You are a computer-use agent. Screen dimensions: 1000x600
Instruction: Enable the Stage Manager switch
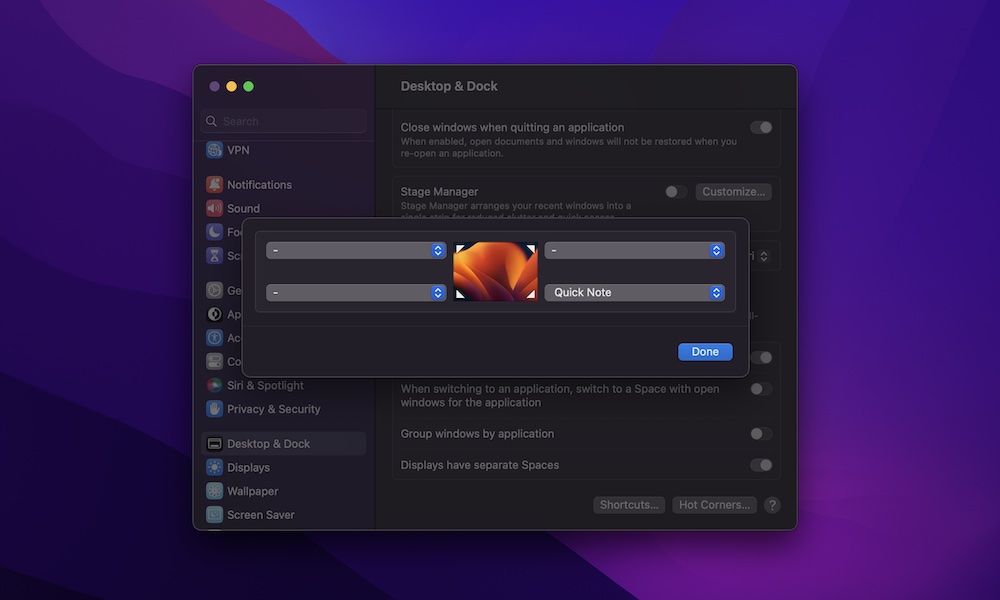pos(675,192)
